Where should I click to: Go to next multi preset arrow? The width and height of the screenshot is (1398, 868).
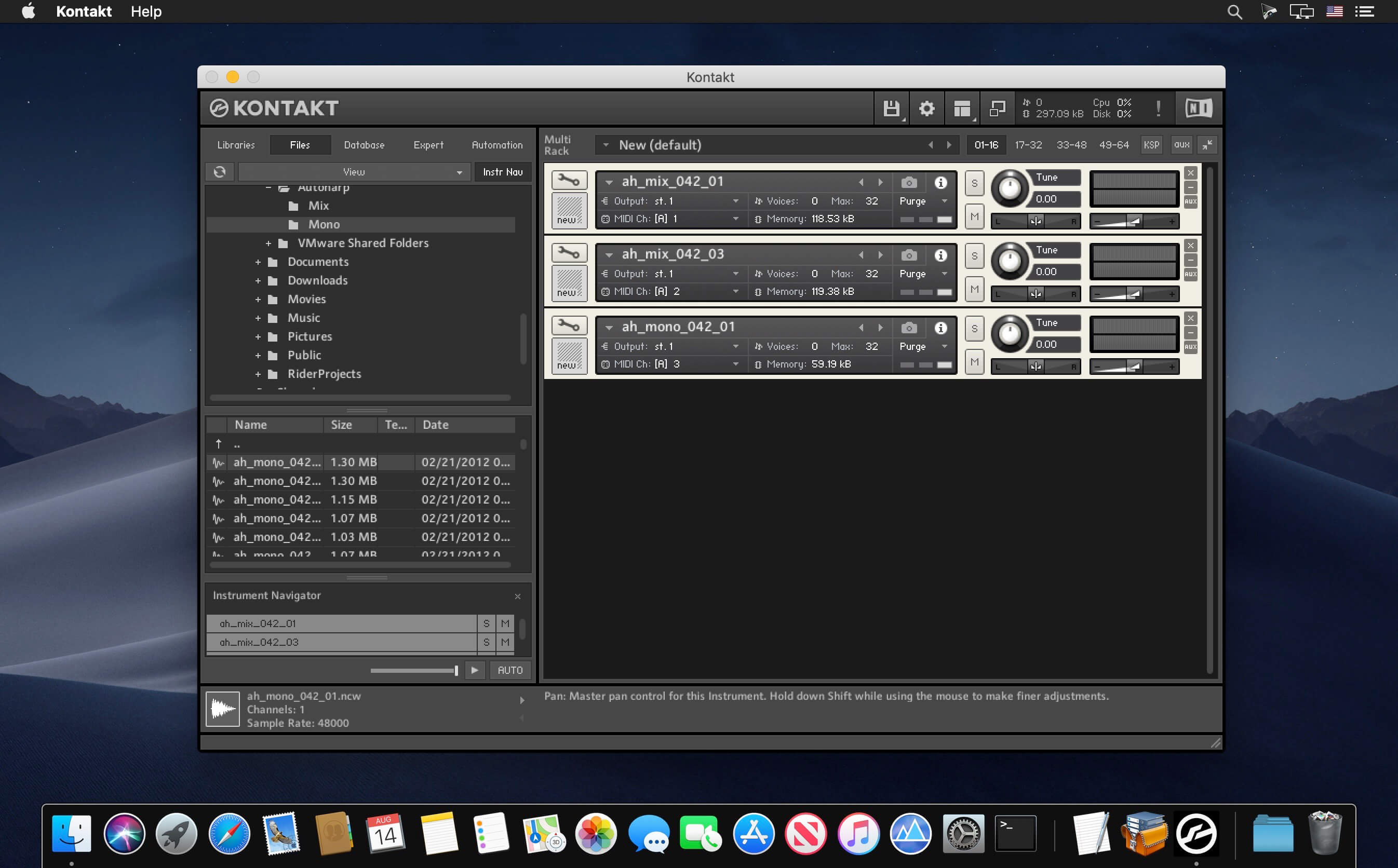click(948, 145)
